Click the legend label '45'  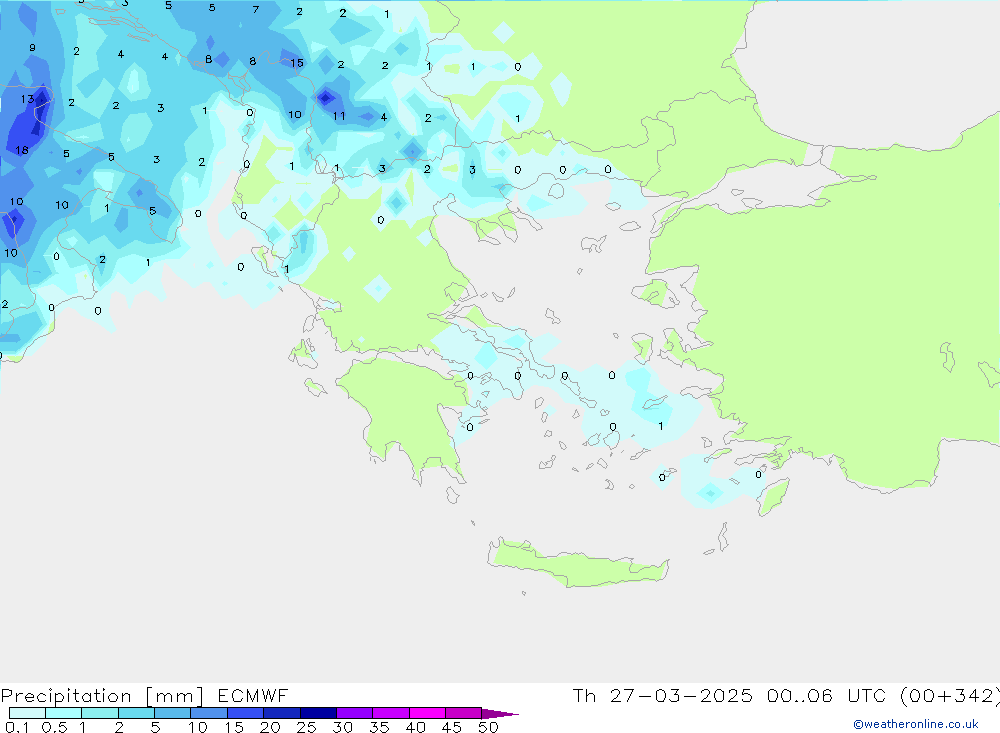coord(452,727)
